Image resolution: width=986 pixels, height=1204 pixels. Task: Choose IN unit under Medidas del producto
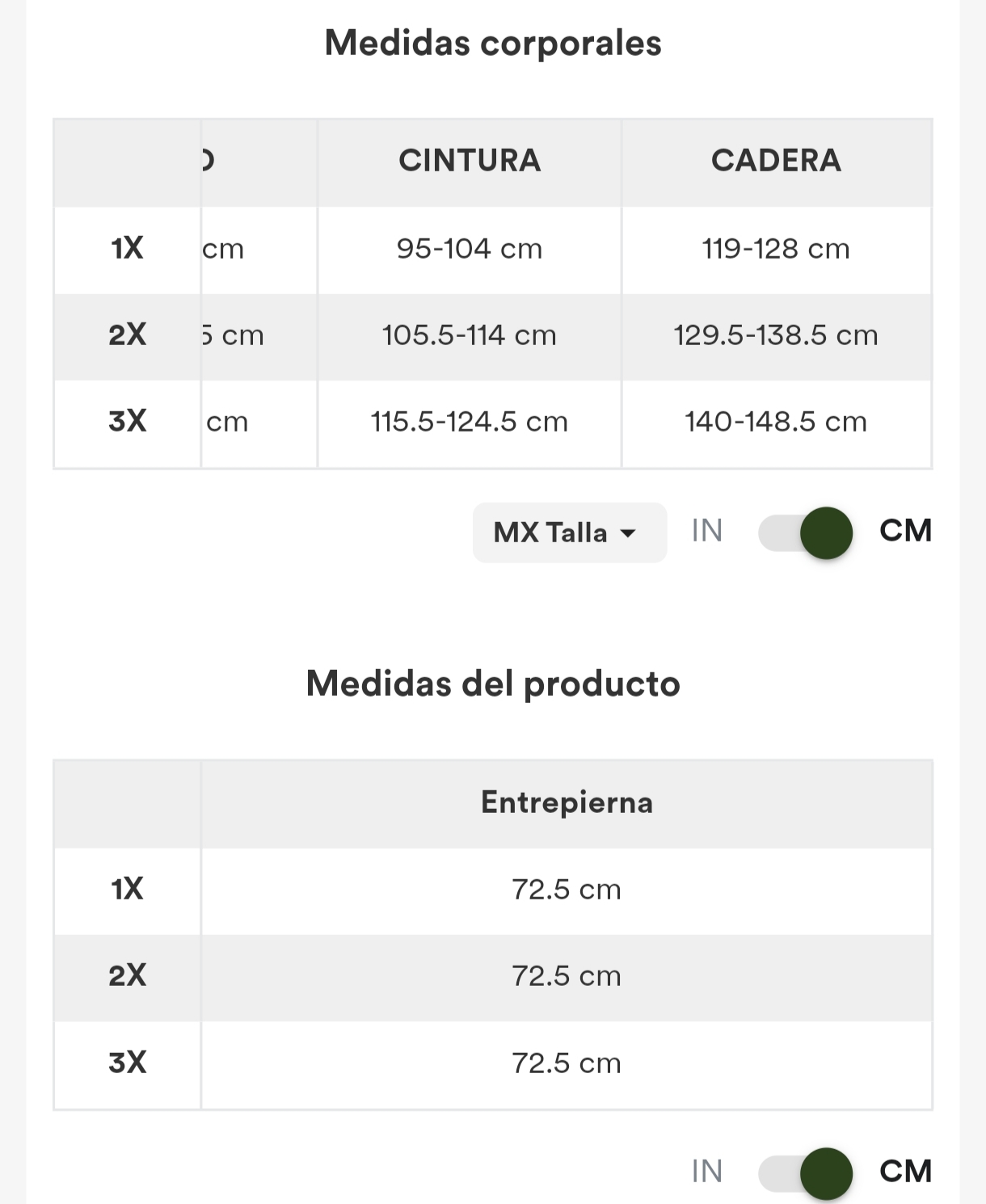point(707,1171)
